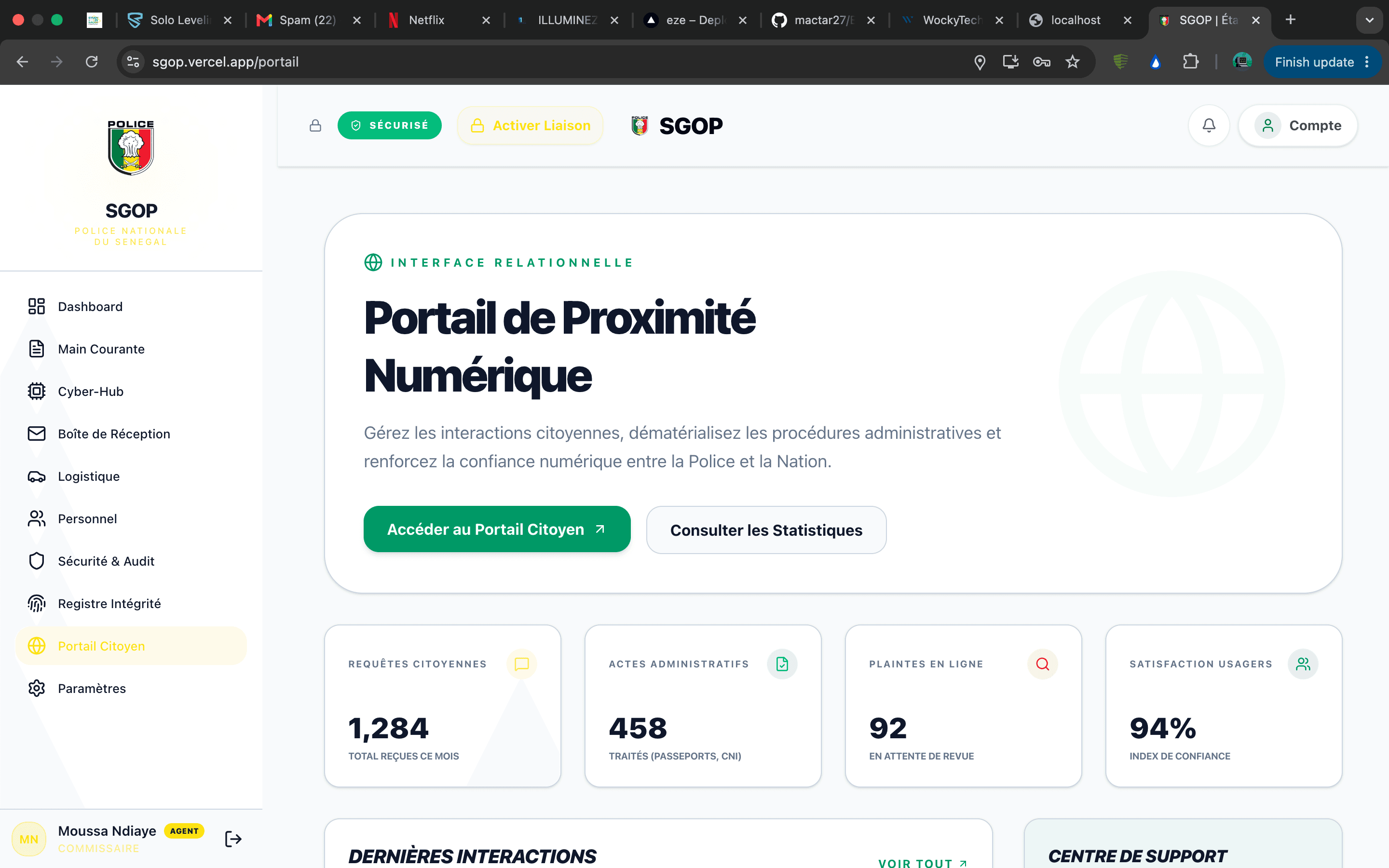This screenshot has width=1389, height=868.
Task: Click the logout icon beside Moussa Ndiaye
Action: (233, 839)
